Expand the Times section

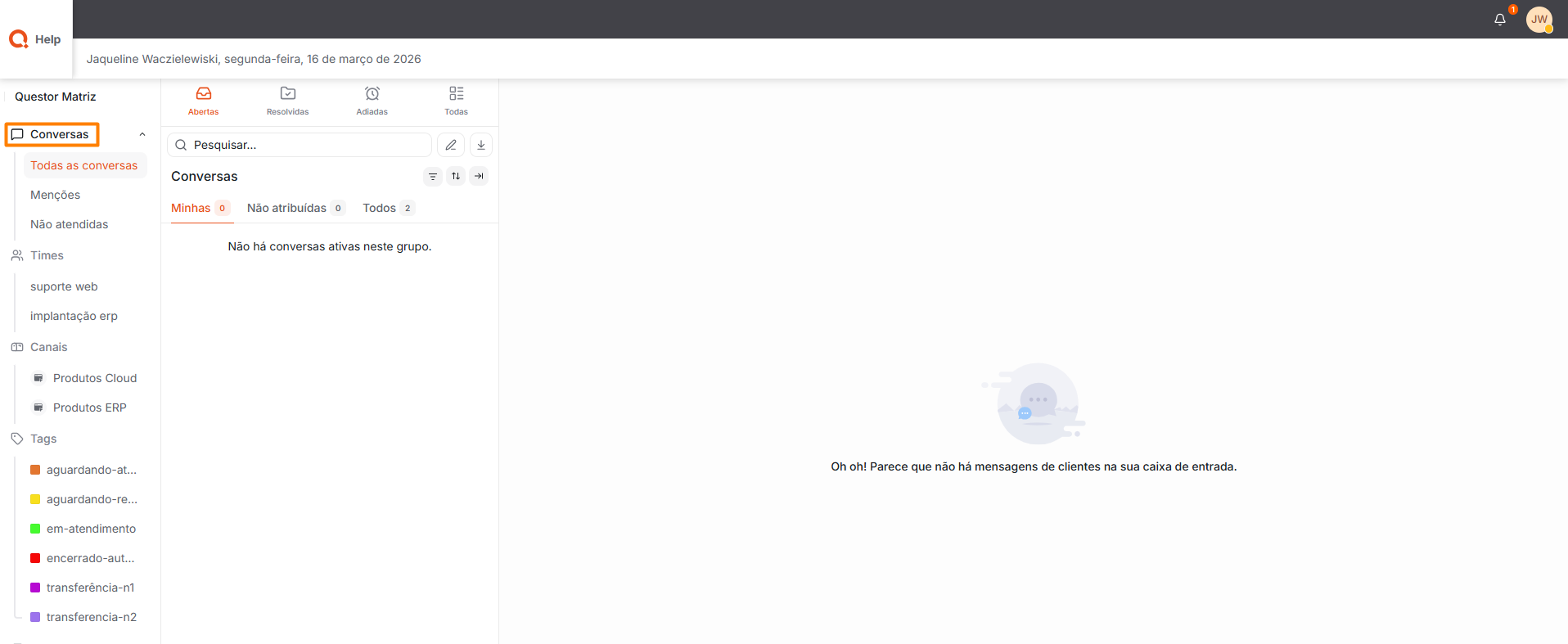tap(47, 255)
